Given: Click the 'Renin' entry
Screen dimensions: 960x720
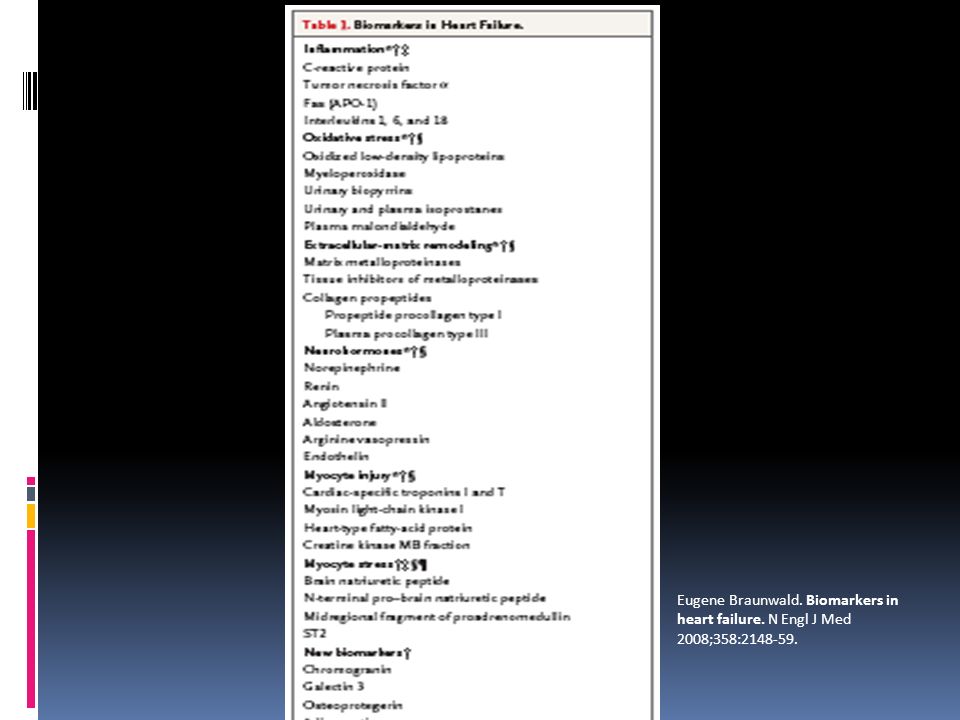Looking at the screenshot, I should (321, 386).
